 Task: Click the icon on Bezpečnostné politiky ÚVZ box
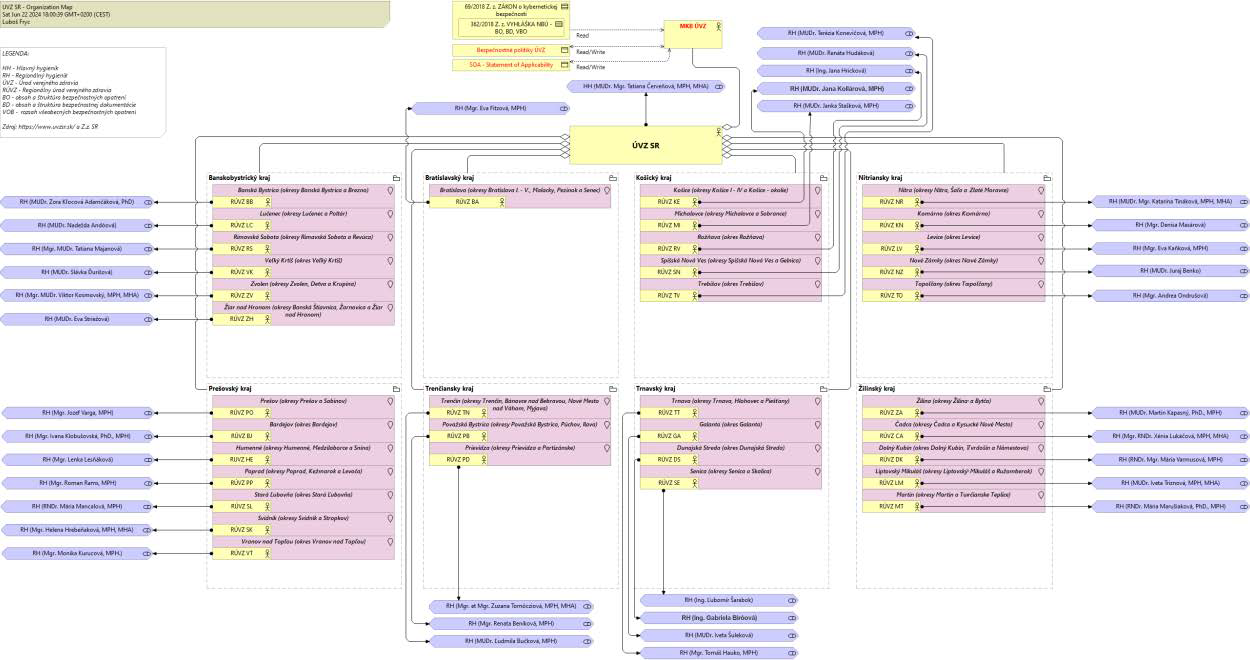563,50
